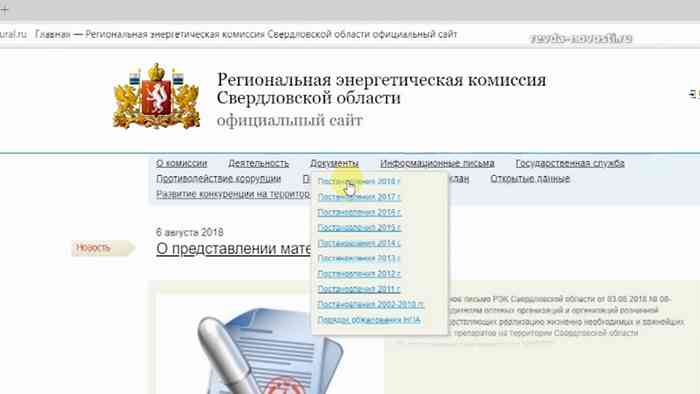Click the document with pen illustration
This screenshot has height=394, width=700.
pos(270,350)
